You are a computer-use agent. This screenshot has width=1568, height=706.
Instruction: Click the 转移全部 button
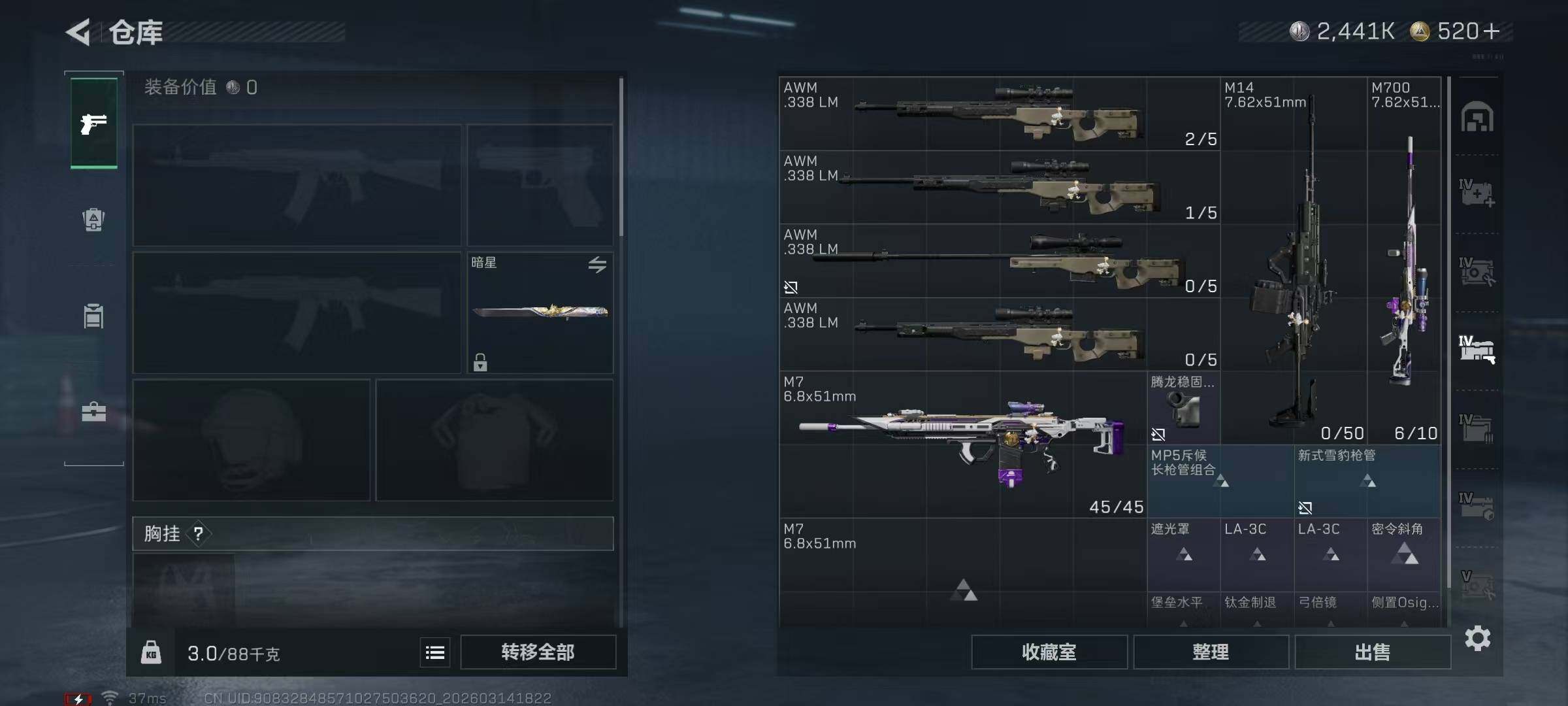click(538, 652)
